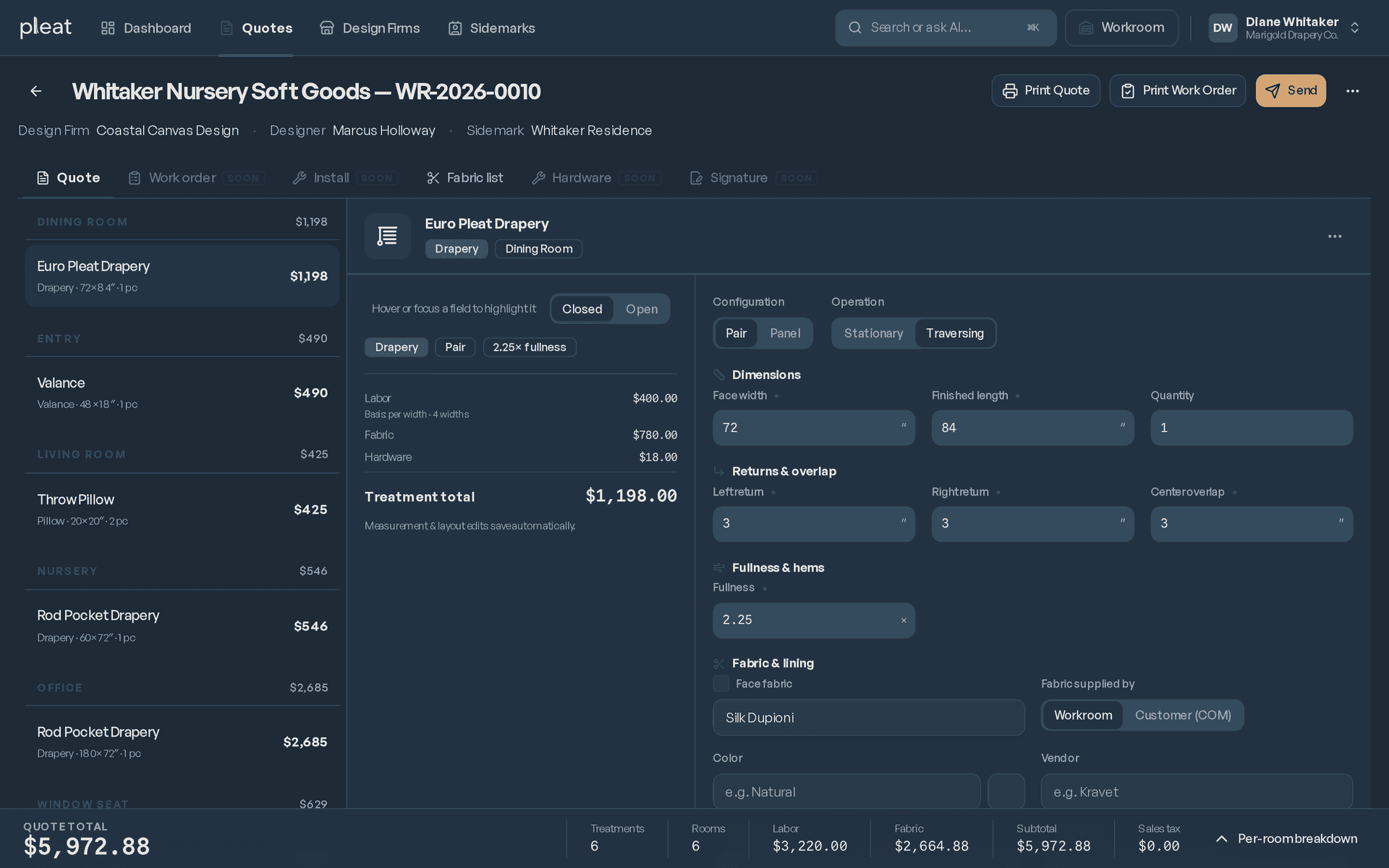Image resolution: width=1389 pixels, height=868 pixels.
Task: Click the search magnifier icon
Action: point(855,27)
